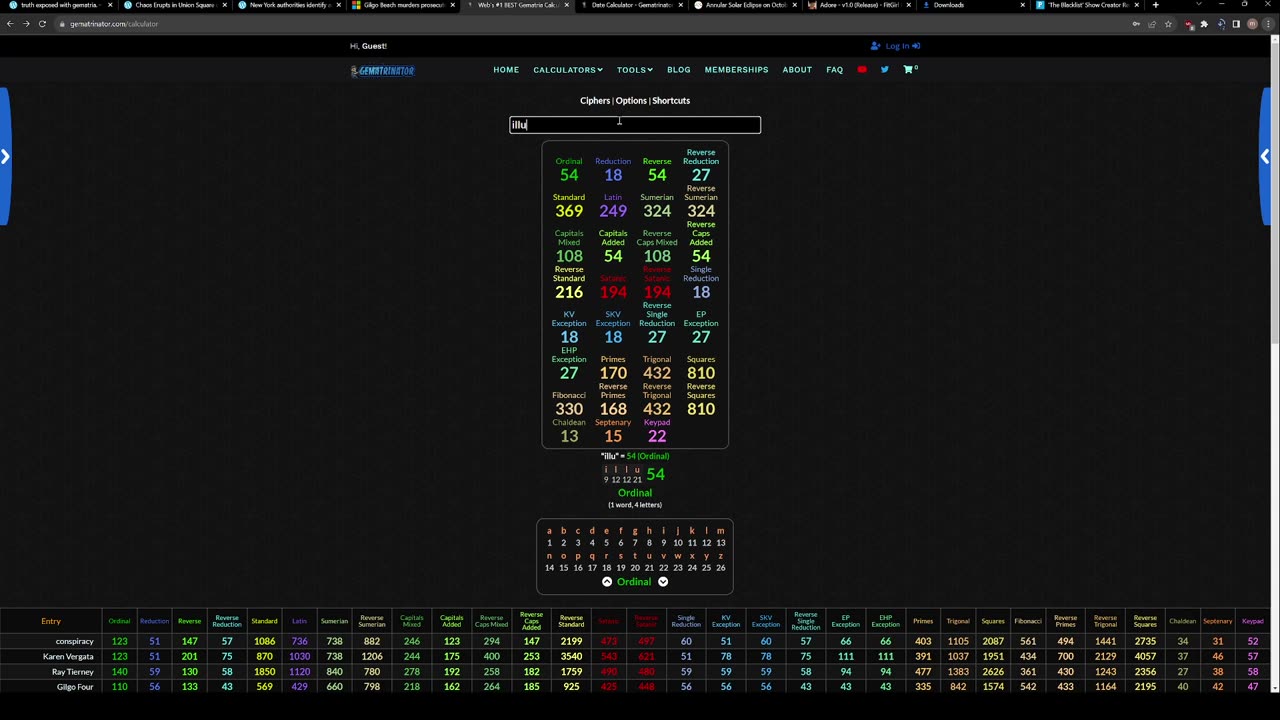Viewport: 1280px width, 720px height.
Task: Select the Satanic cipher value 194
Action: (x=613, y=292)
